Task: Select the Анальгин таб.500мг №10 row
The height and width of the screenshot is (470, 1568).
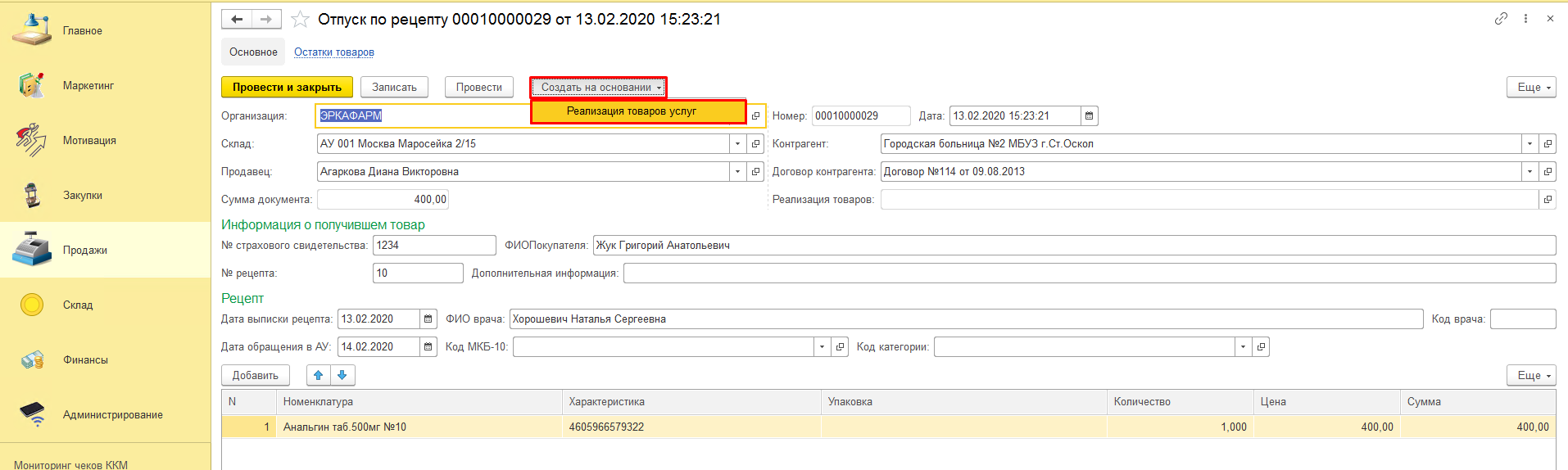Action: pos(344,427)
